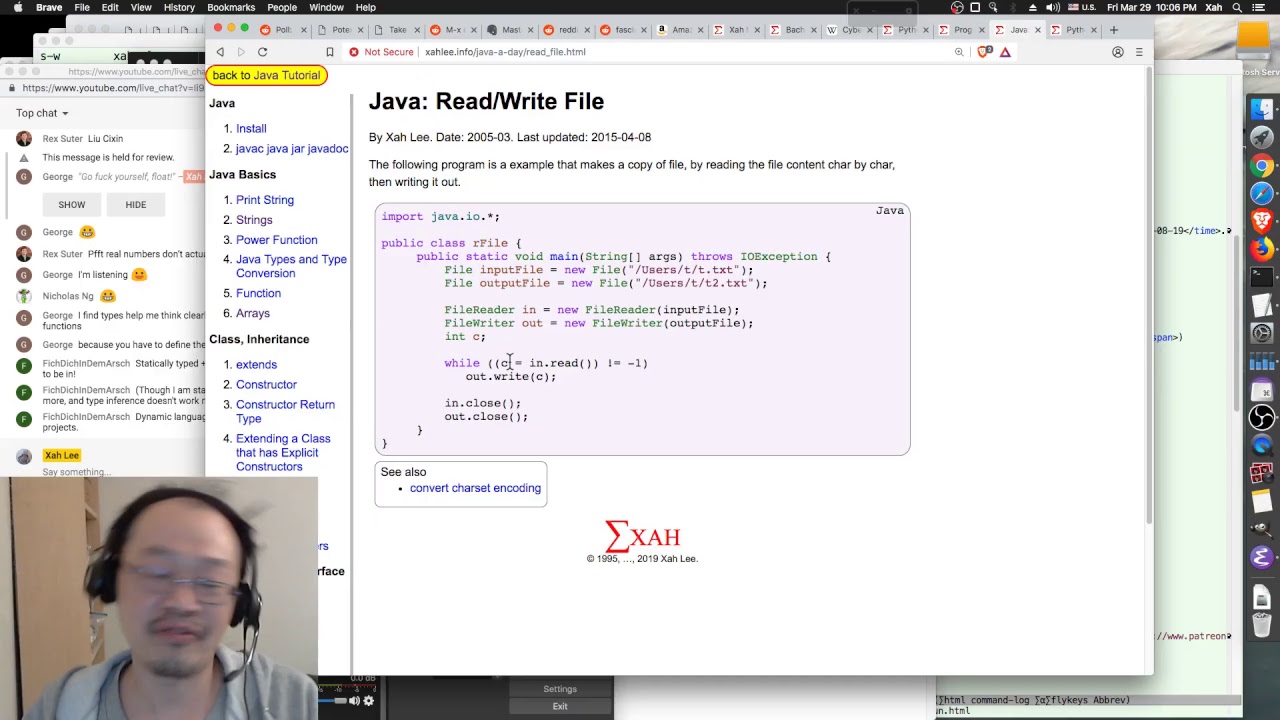Open the Power Function link
The height and width of the screenshot is (720, 1280).
point(276,240)
